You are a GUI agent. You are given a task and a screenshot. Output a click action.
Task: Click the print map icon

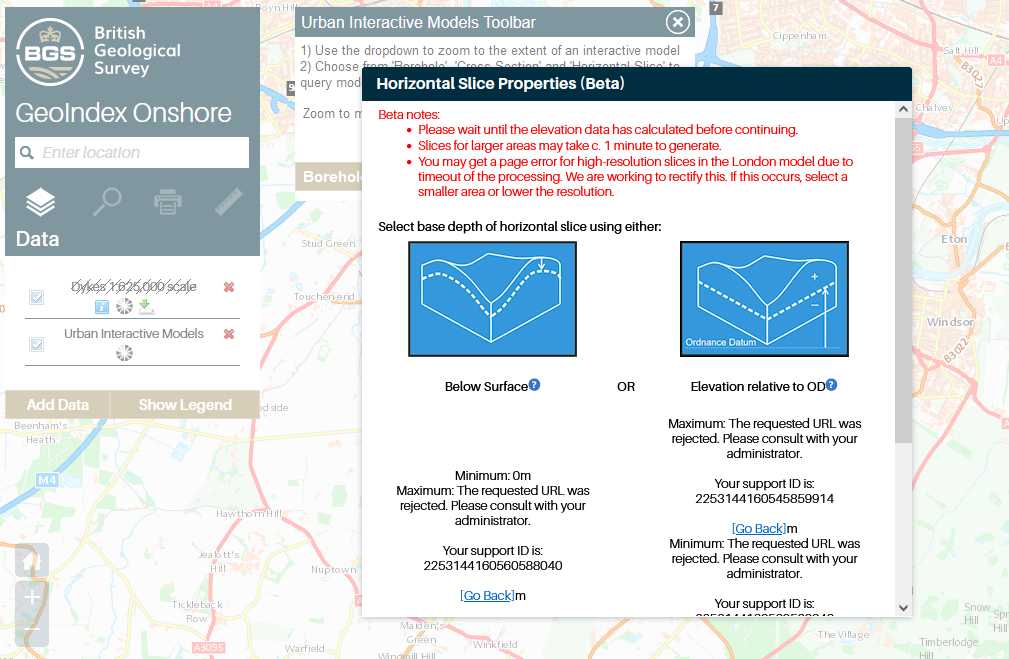pos(168,203)
